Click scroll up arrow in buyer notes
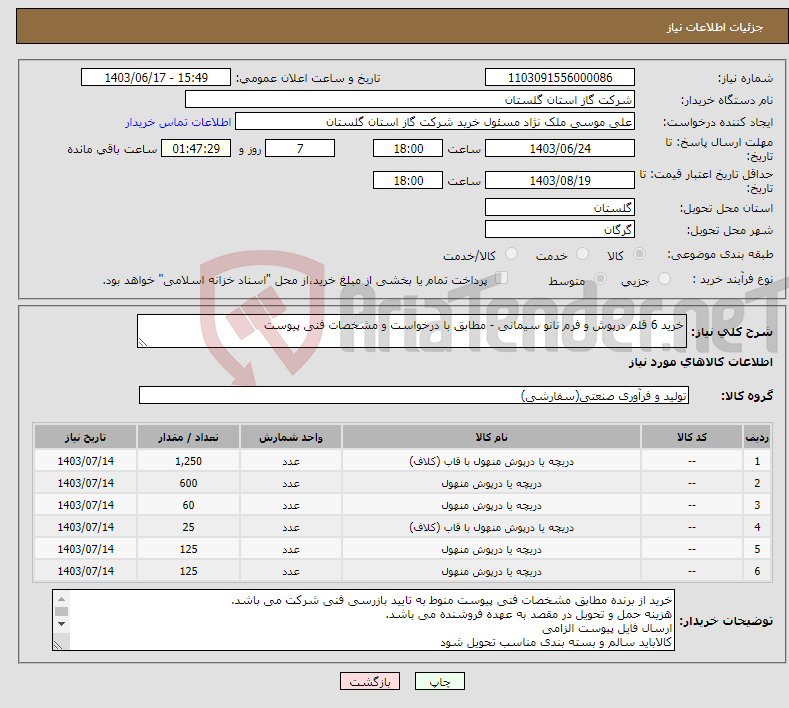This screenshot has width=789, height=708. [61, 599]
